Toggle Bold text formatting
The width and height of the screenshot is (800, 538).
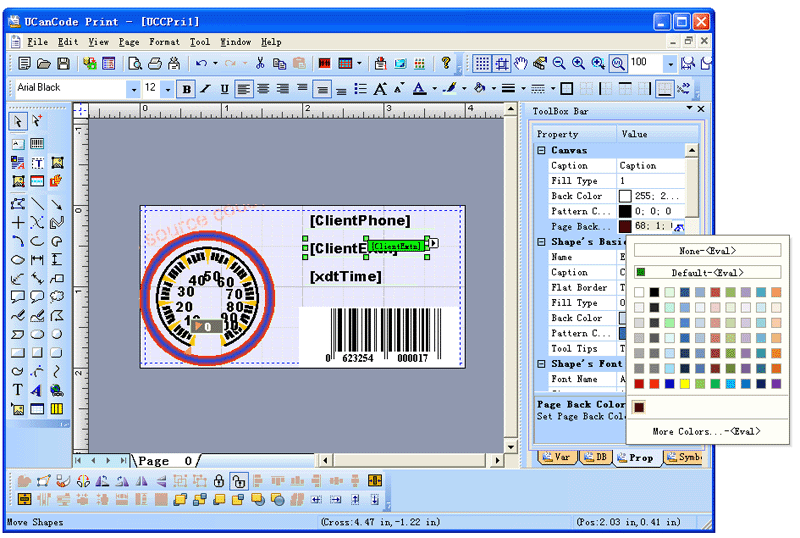187,89
